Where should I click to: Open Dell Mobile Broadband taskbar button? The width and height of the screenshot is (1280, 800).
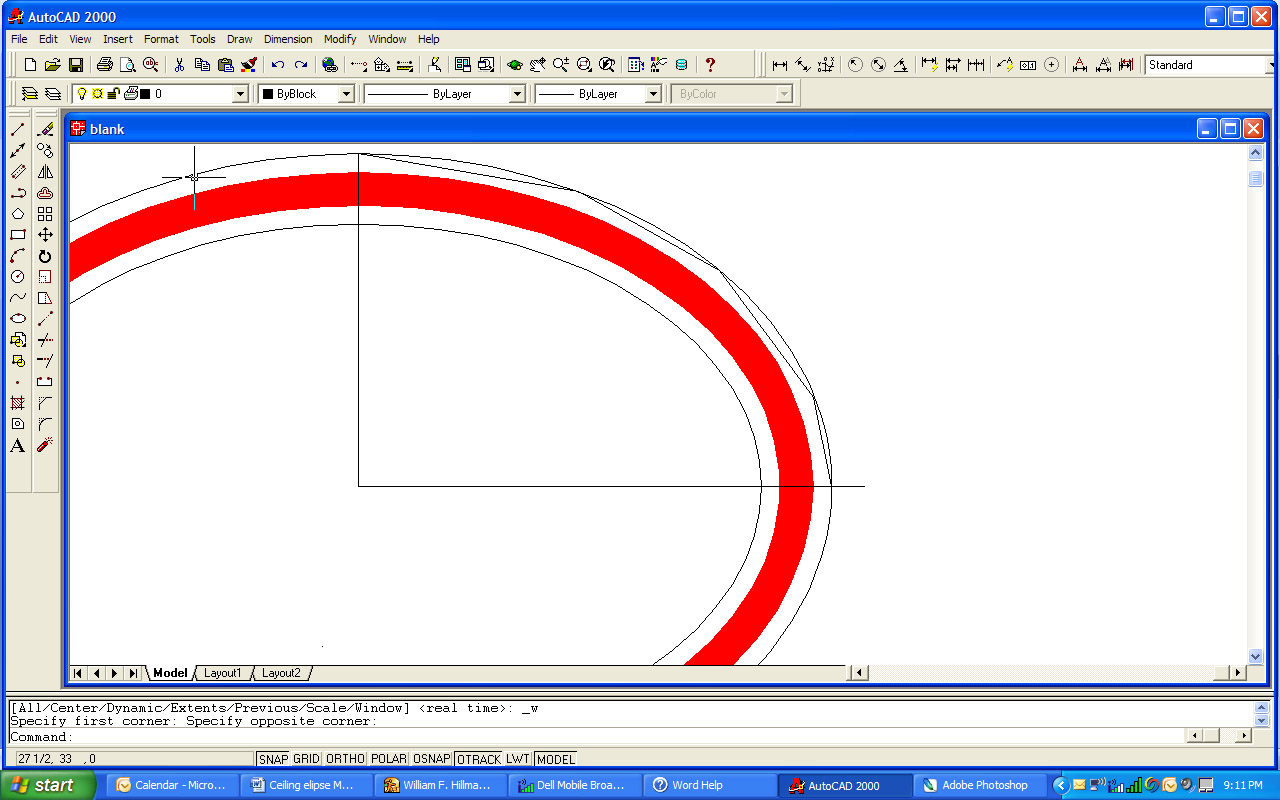(577, 785)
